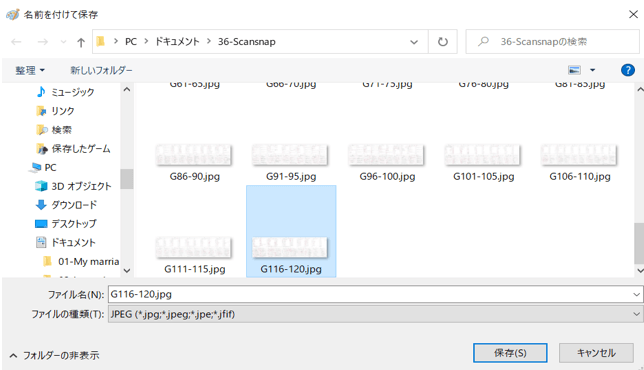Click the 36-Scansnapの検索 search box
This screenshot has width=644, height=370.
(552, 41)
